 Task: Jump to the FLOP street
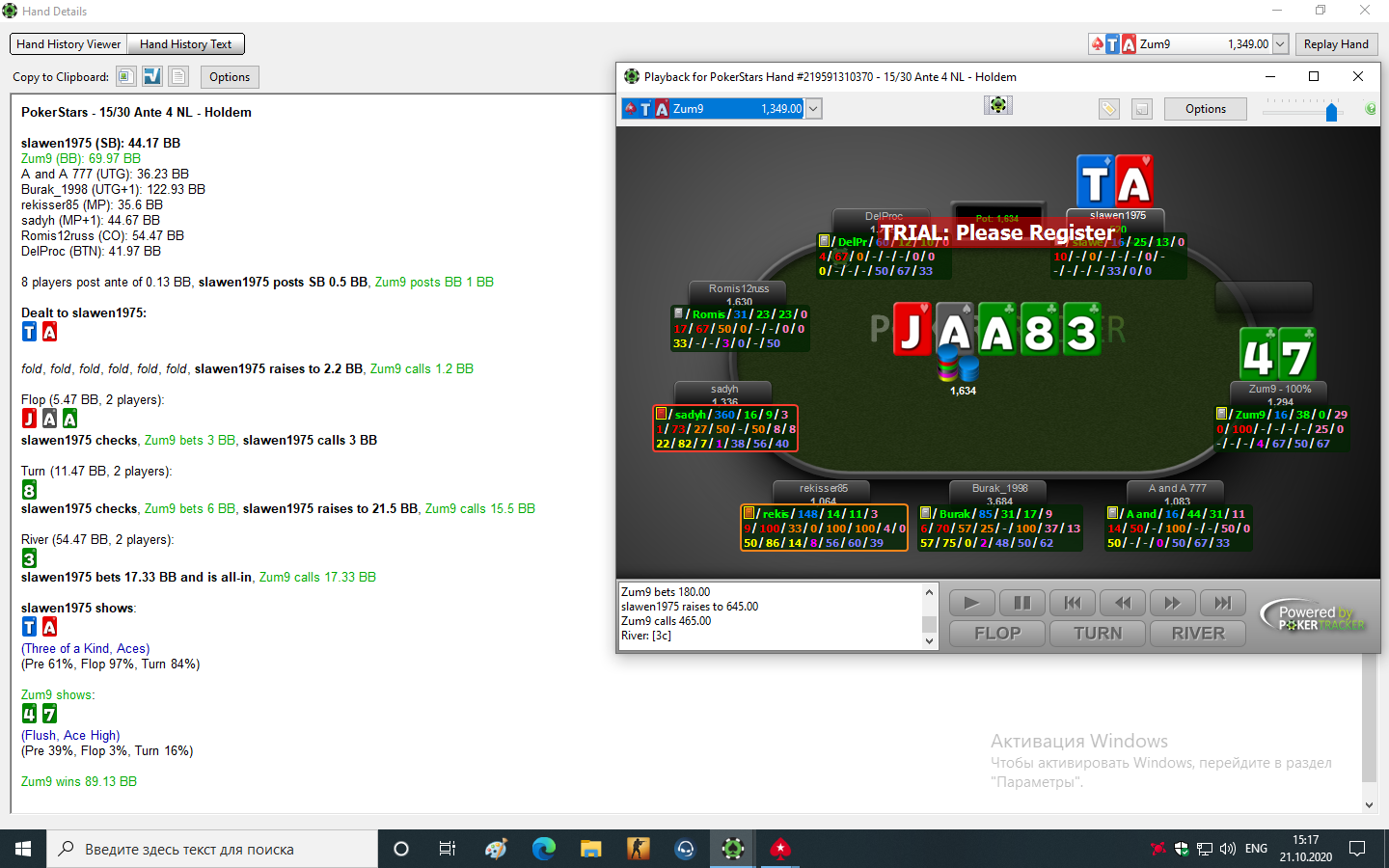[x=997, y=634]
